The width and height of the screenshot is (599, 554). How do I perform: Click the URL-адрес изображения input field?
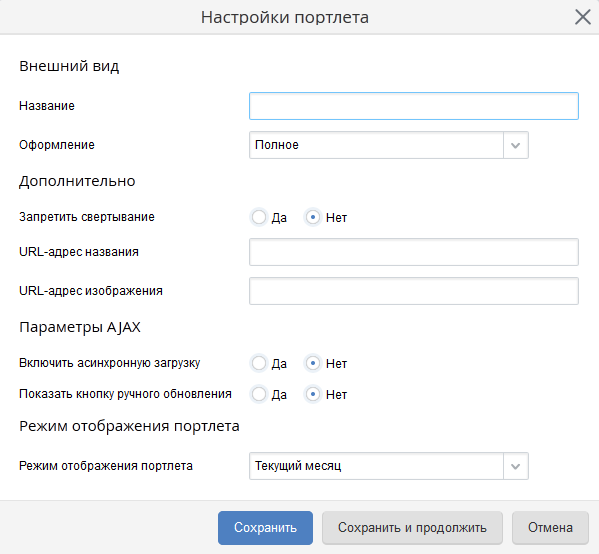[414, 291]
